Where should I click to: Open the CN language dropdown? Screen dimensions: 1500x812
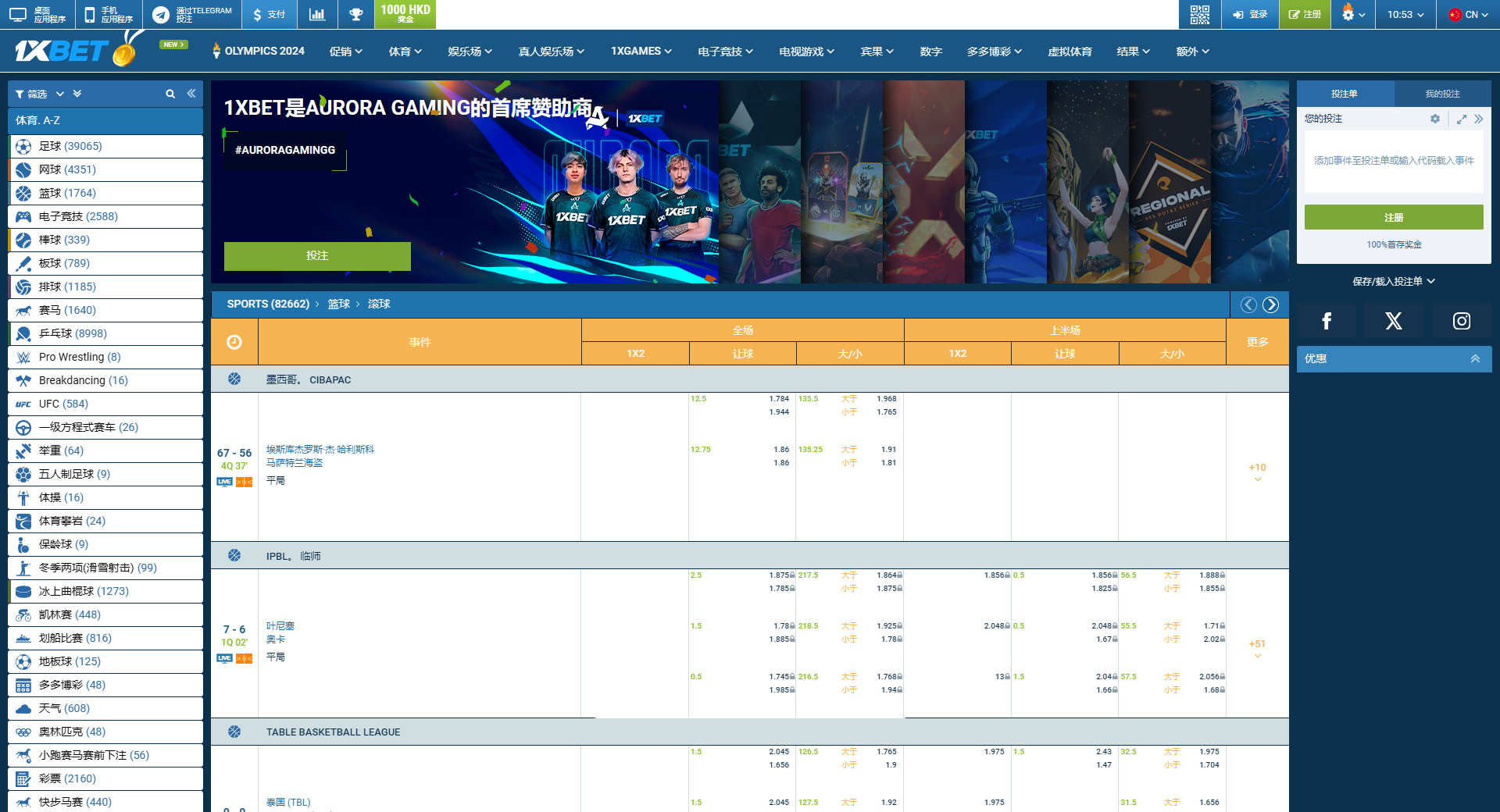tap(1468, 14)
